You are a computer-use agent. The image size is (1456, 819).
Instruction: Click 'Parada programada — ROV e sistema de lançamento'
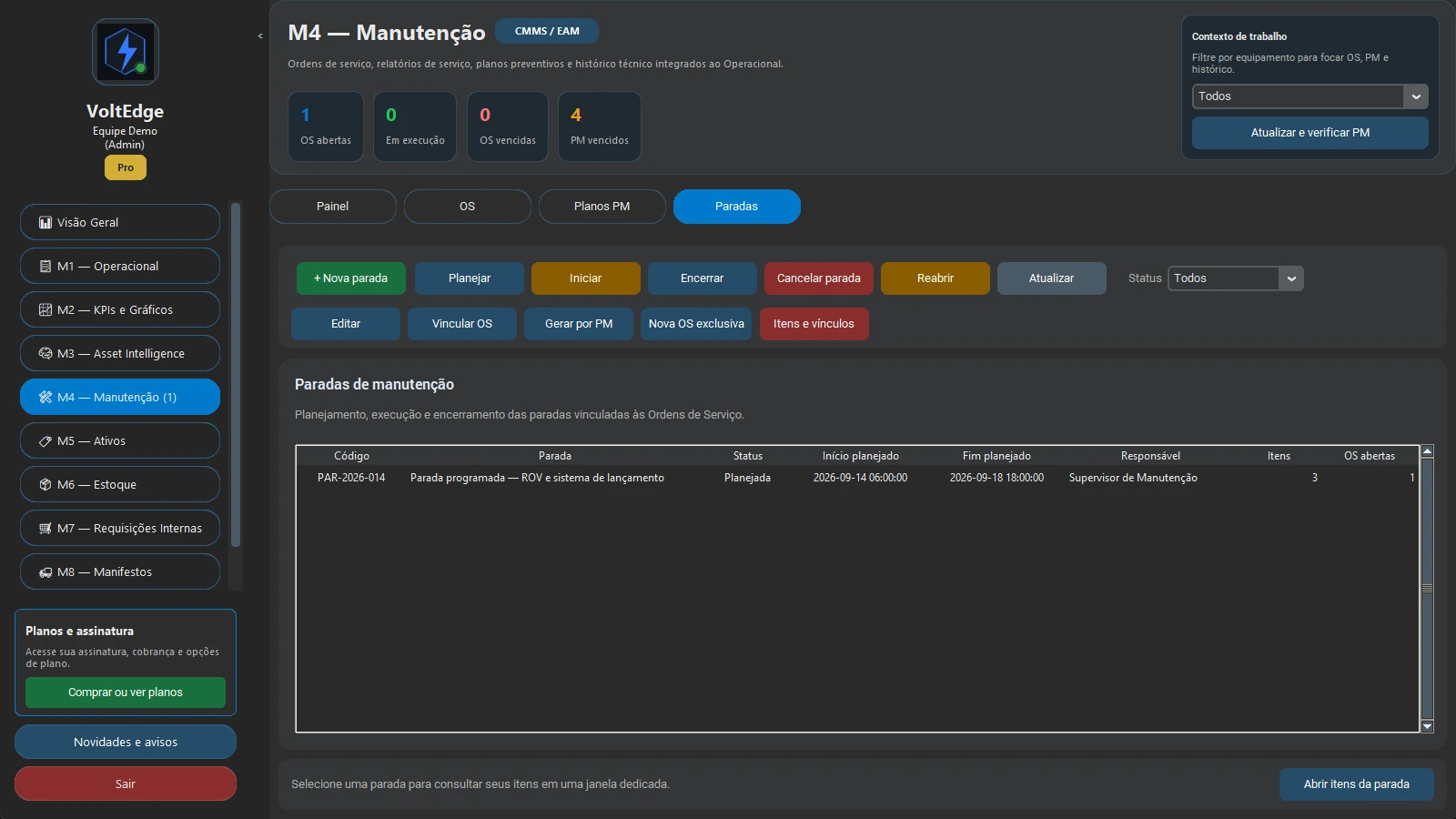[537, 478]
